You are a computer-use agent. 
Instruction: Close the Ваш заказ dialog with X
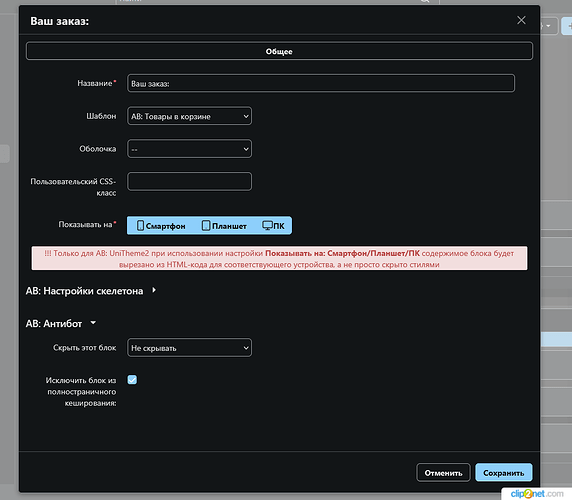[x=521, y=20]
